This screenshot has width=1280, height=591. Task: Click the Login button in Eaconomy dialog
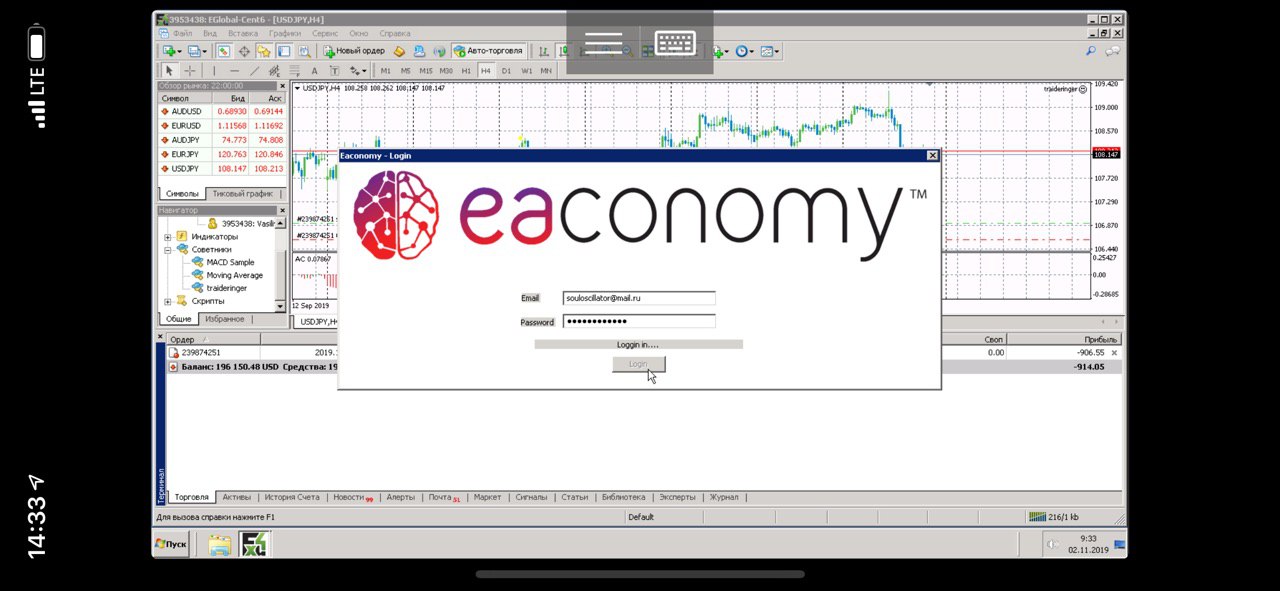tap(638, 365)
